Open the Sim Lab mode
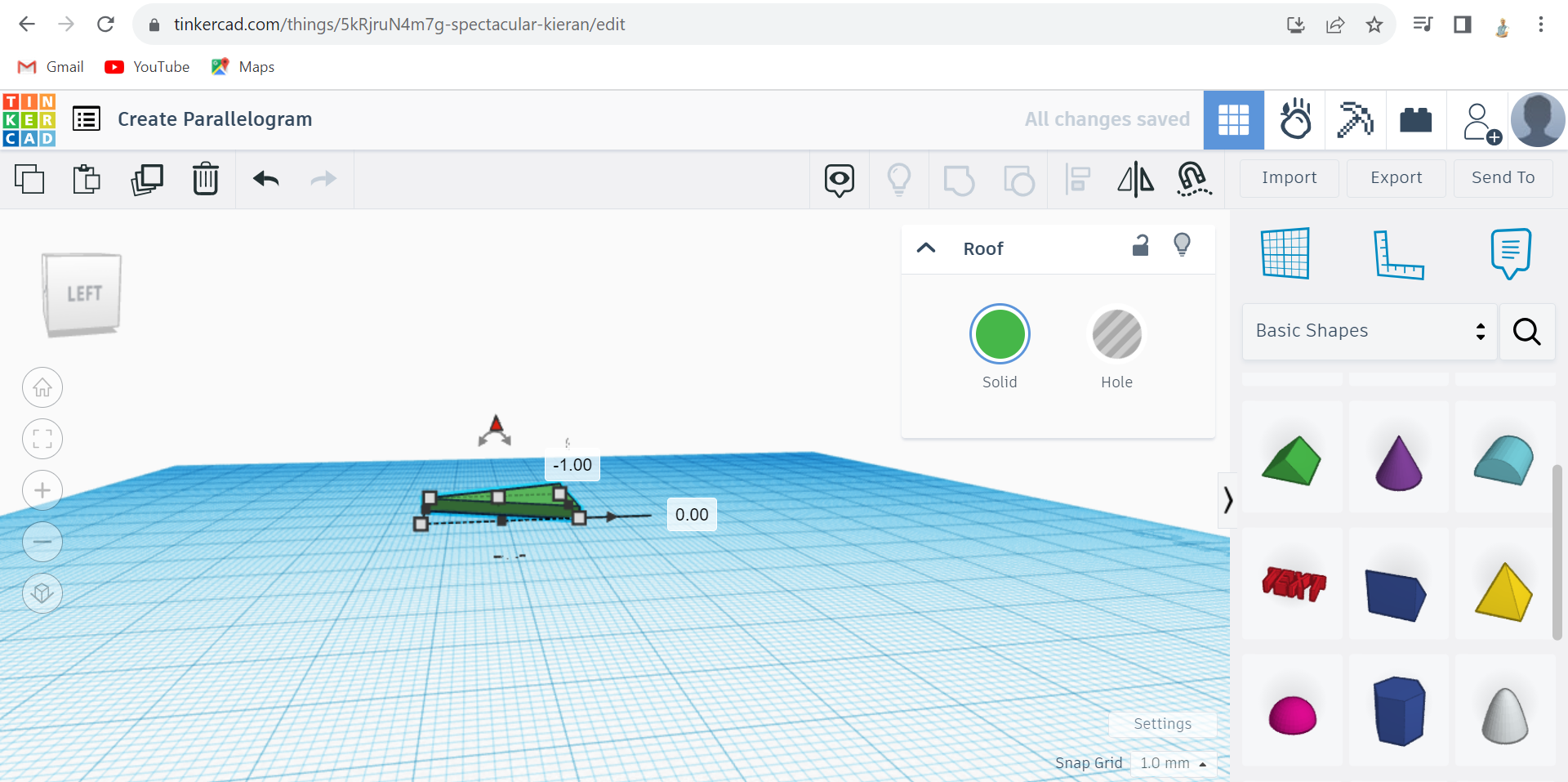This screenshot has height=782, width=1568. pos(1295,120)
